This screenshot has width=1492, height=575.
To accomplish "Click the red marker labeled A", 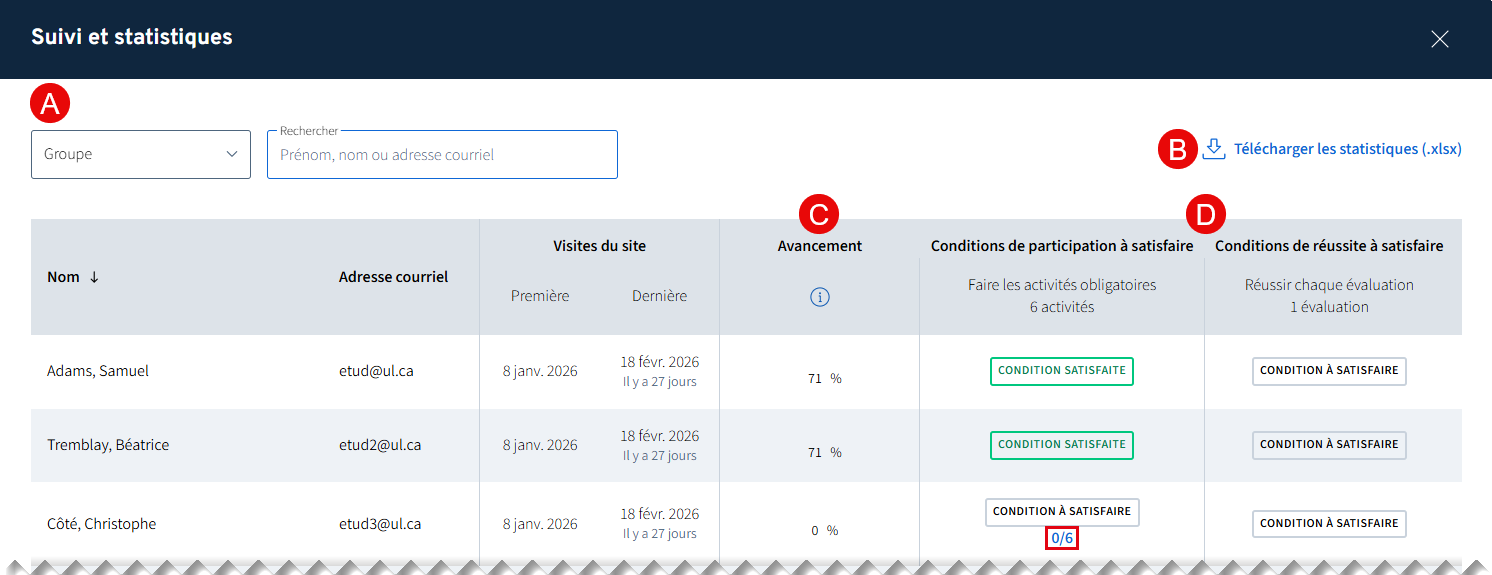I will tap(51, 103).
